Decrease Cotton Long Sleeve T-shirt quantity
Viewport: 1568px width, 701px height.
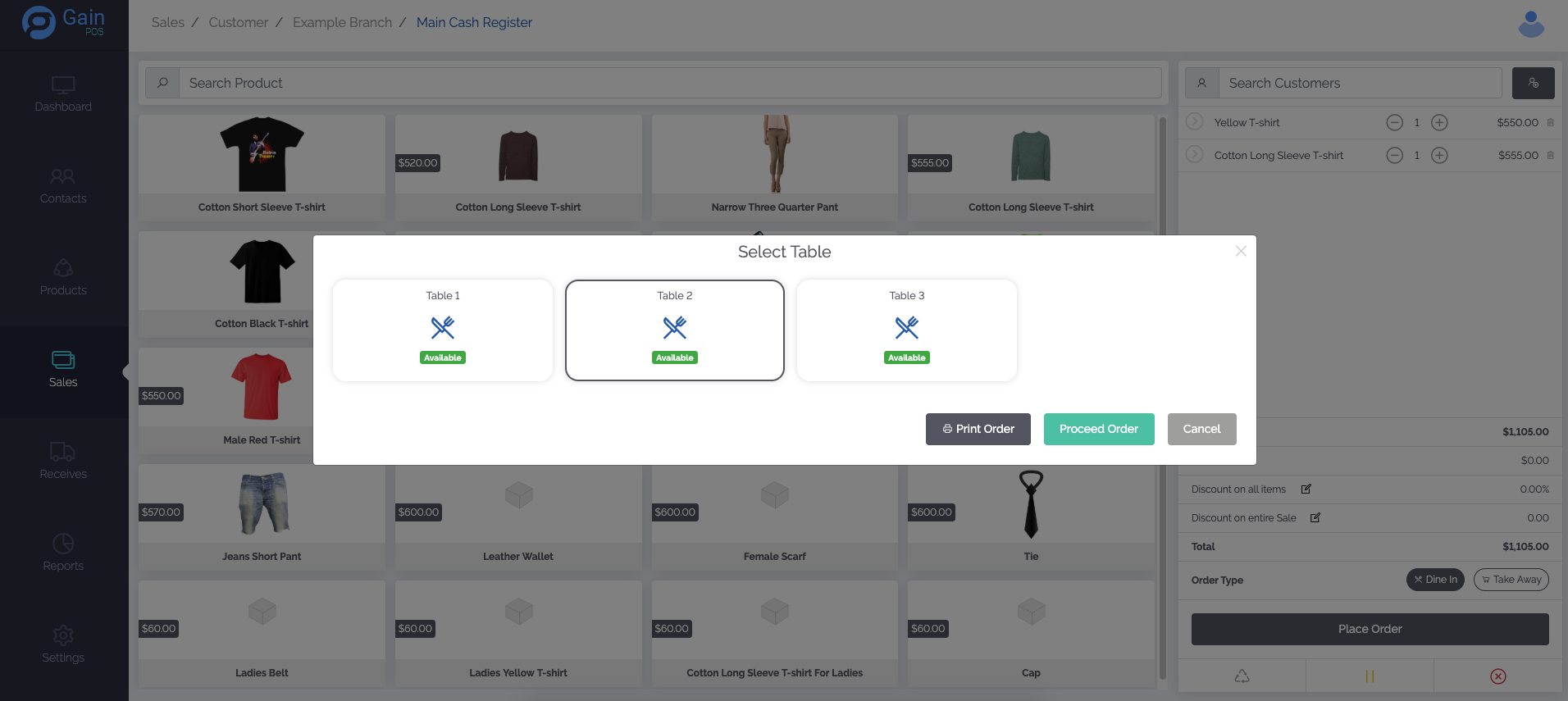(x=1394, y=156)
